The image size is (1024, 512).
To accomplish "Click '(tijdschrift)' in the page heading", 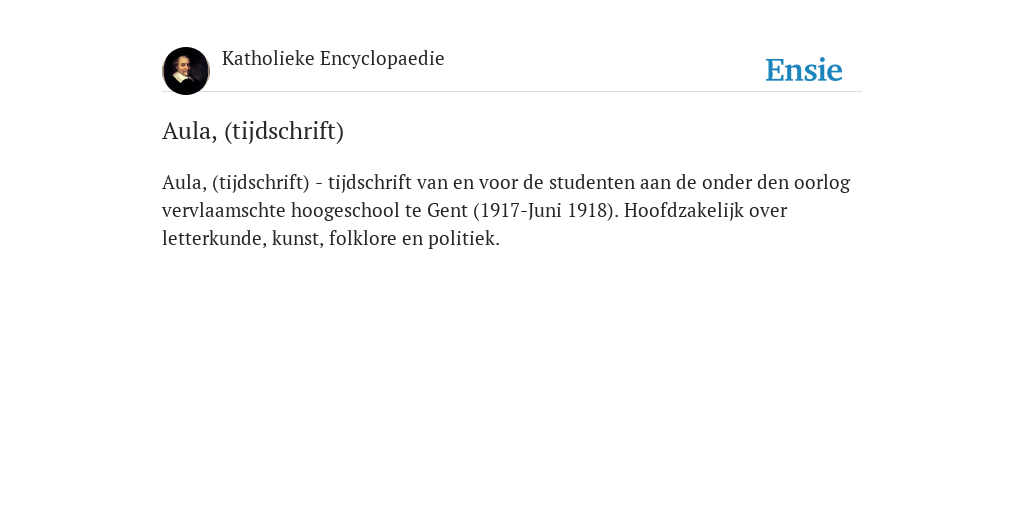I will [284, 131].
